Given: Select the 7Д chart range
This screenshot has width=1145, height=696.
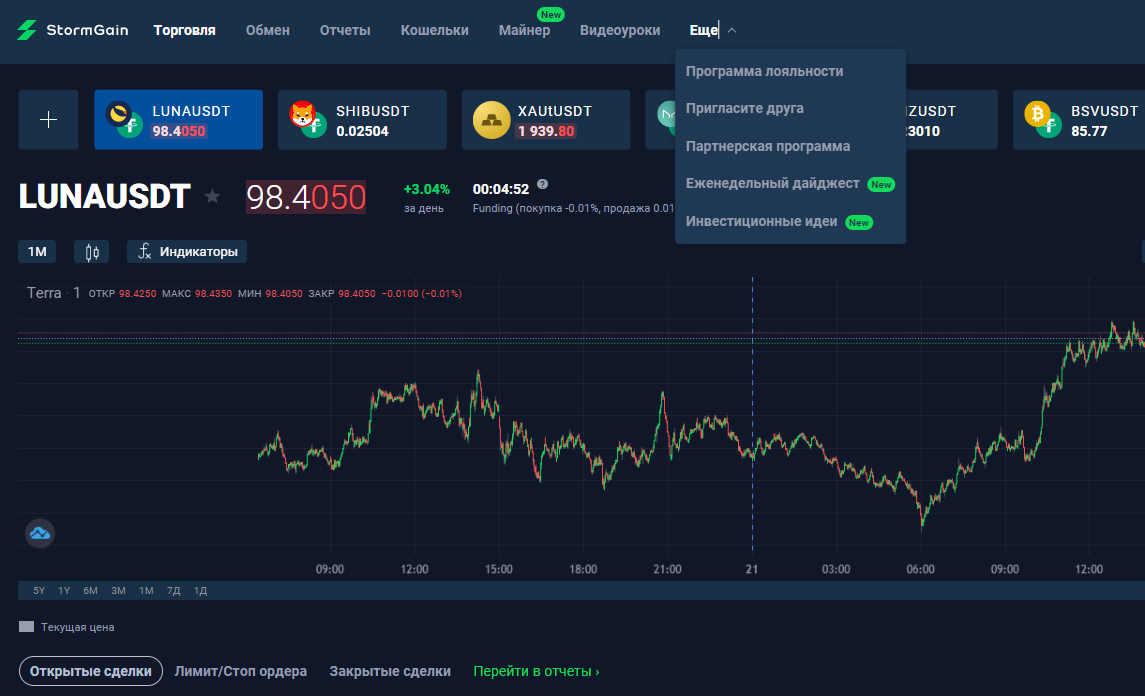Looking at the screenshot, I should [173, 590].
